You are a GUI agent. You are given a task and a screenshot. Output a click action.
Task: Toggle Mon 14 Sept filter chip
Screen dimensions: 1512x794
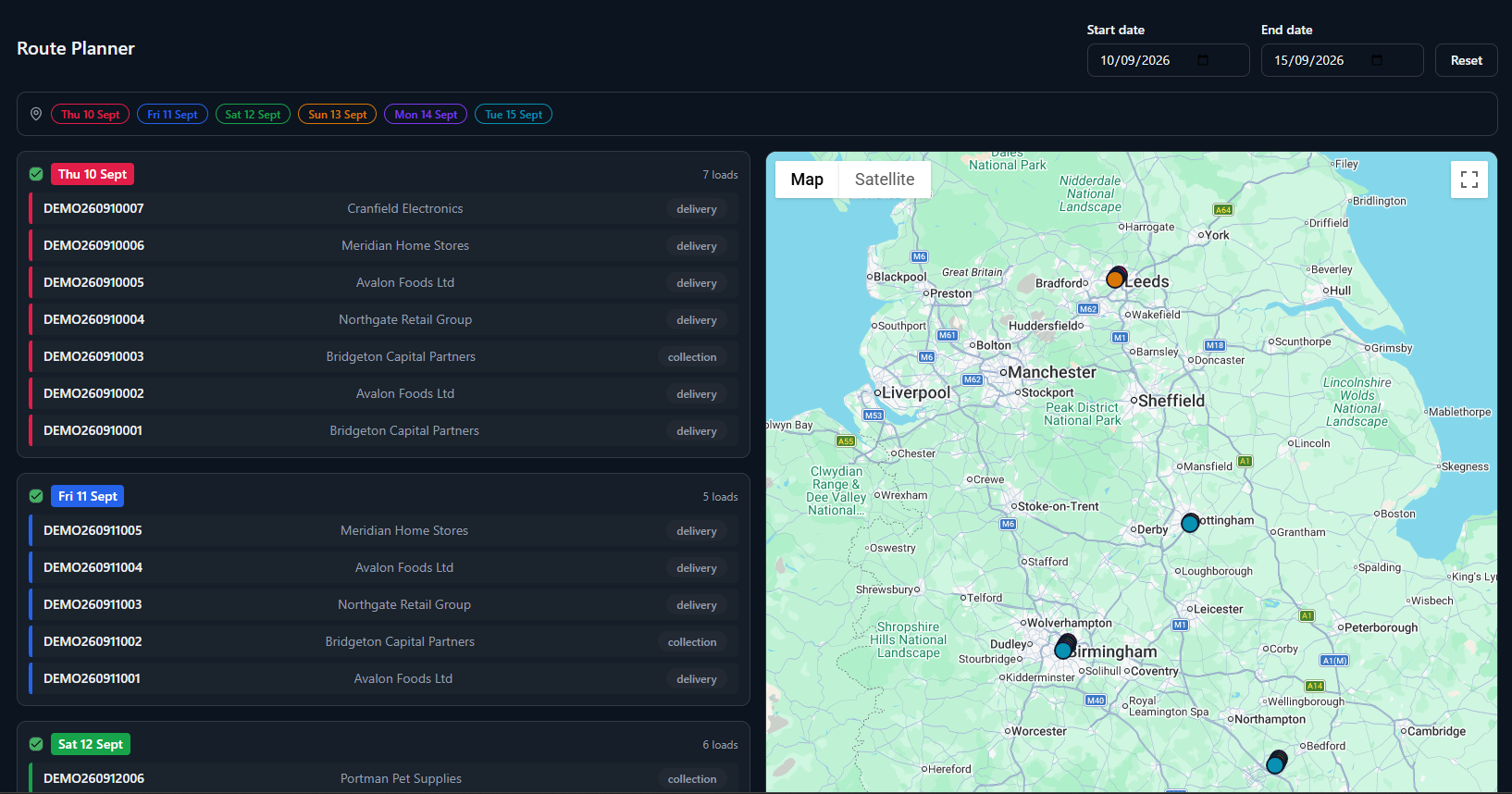[426, 114]
